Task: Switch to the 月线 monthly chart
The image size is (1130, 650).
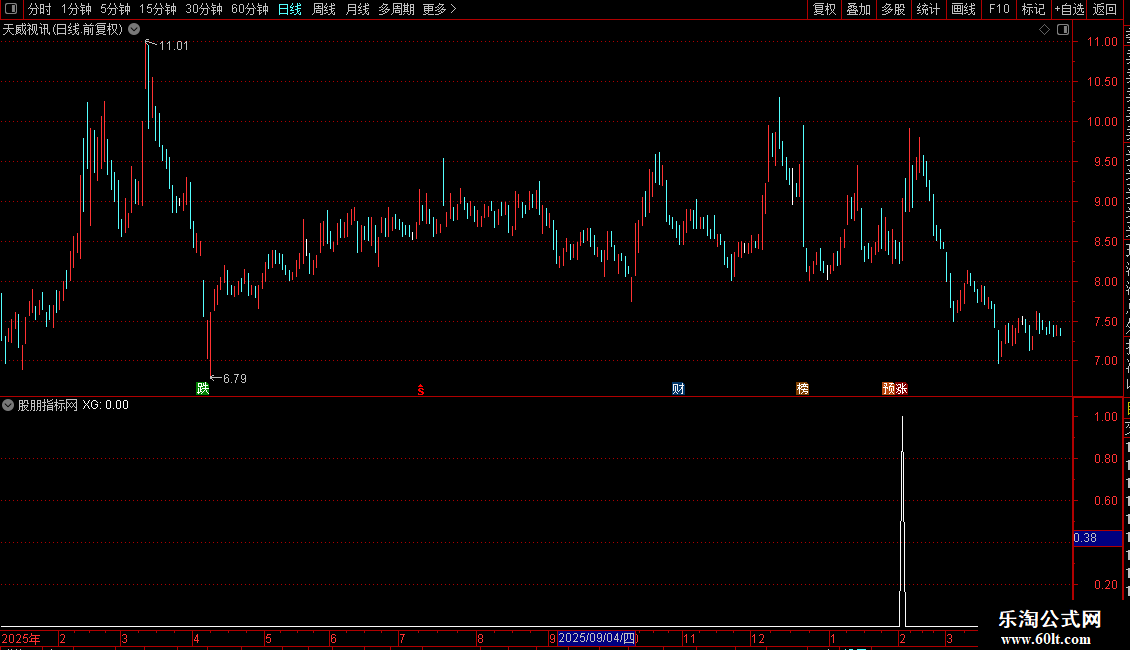Action: (357, 9)
